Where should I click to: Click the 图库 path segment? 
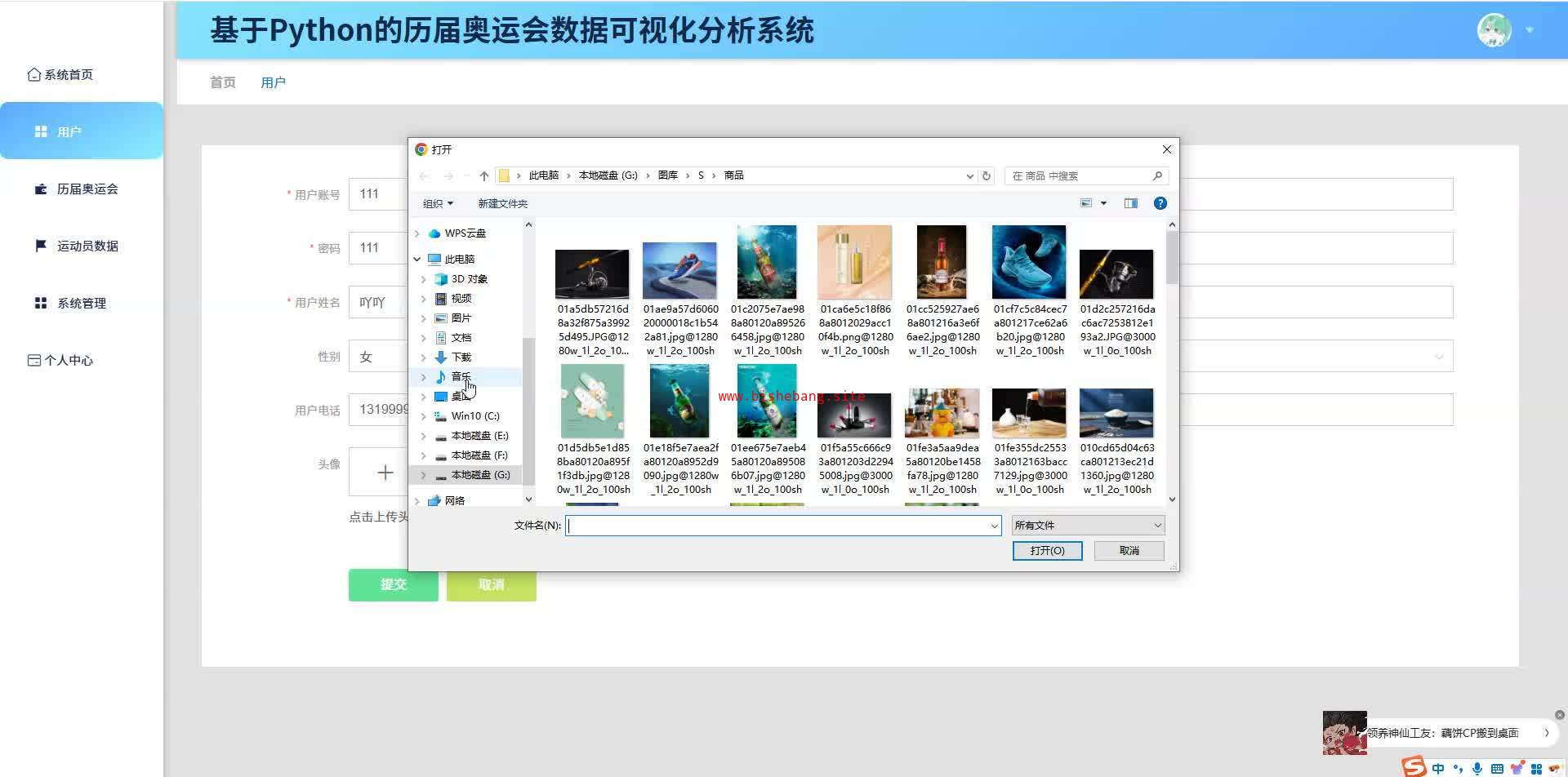tap(668, 175)
